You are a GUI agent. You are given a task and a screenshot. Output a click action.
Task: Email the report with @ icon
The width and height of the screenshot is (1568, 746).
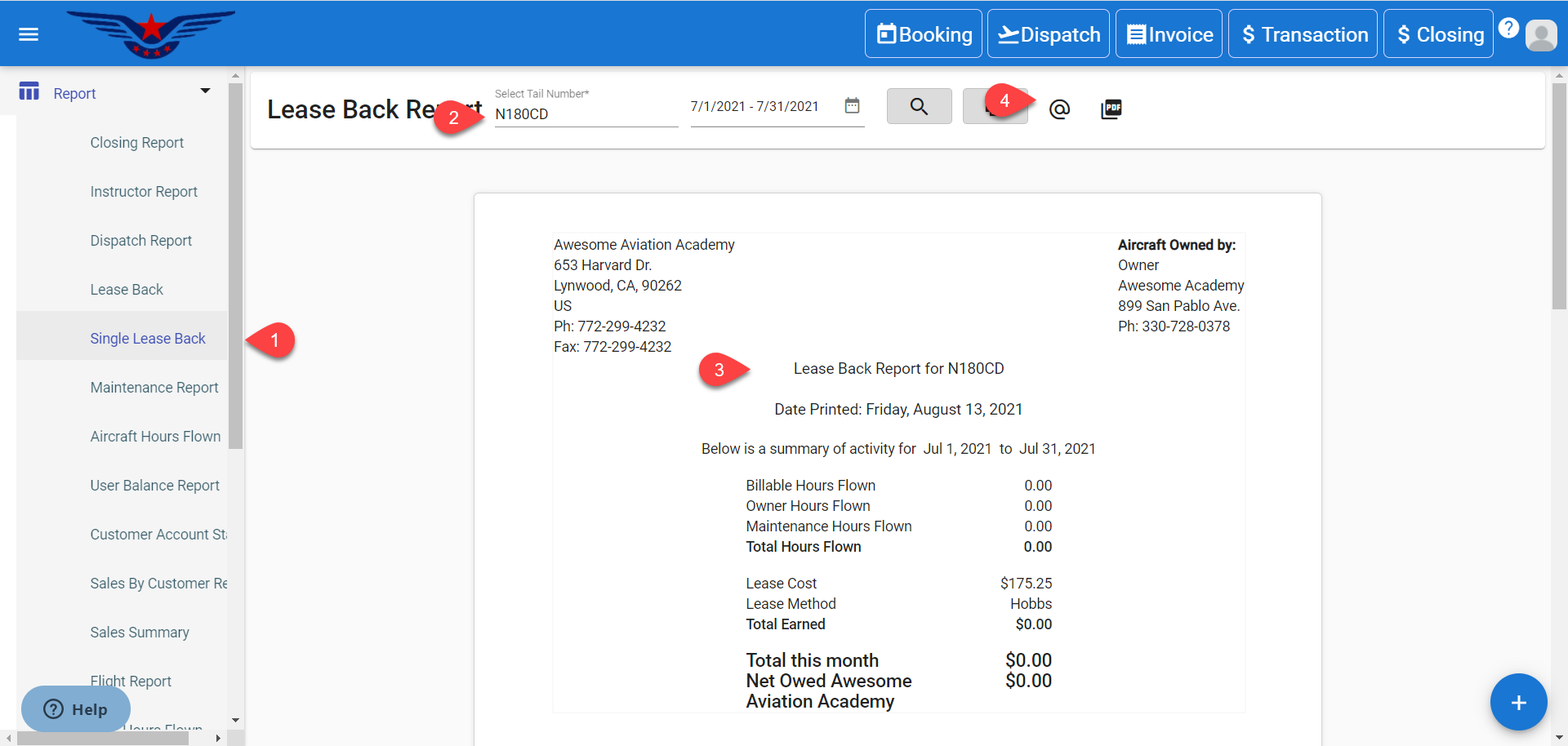tap(1059, 109)
